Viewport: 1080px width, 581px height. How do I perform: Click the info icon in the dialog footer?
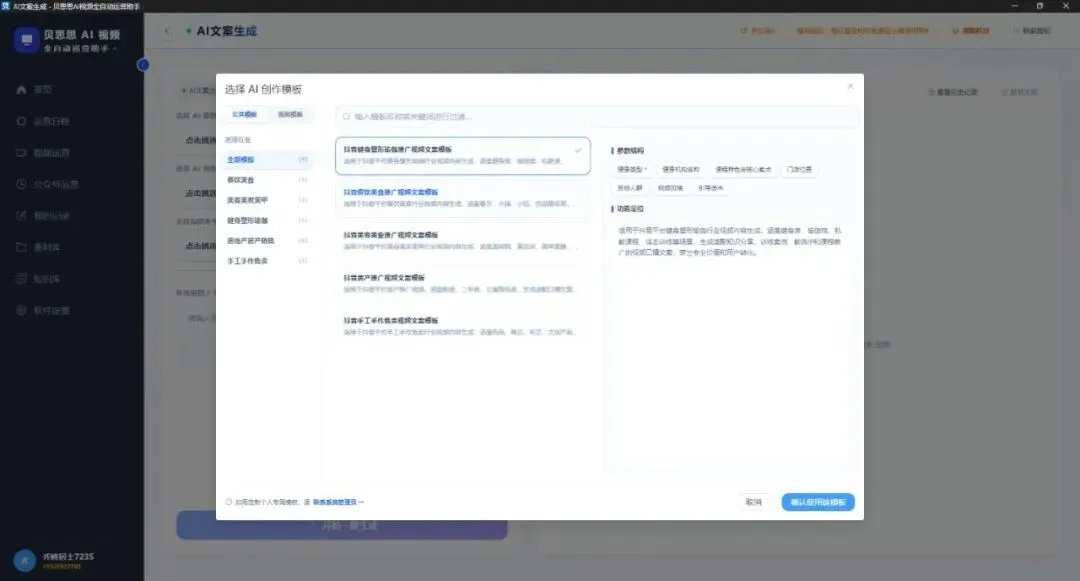click(229, 503)
